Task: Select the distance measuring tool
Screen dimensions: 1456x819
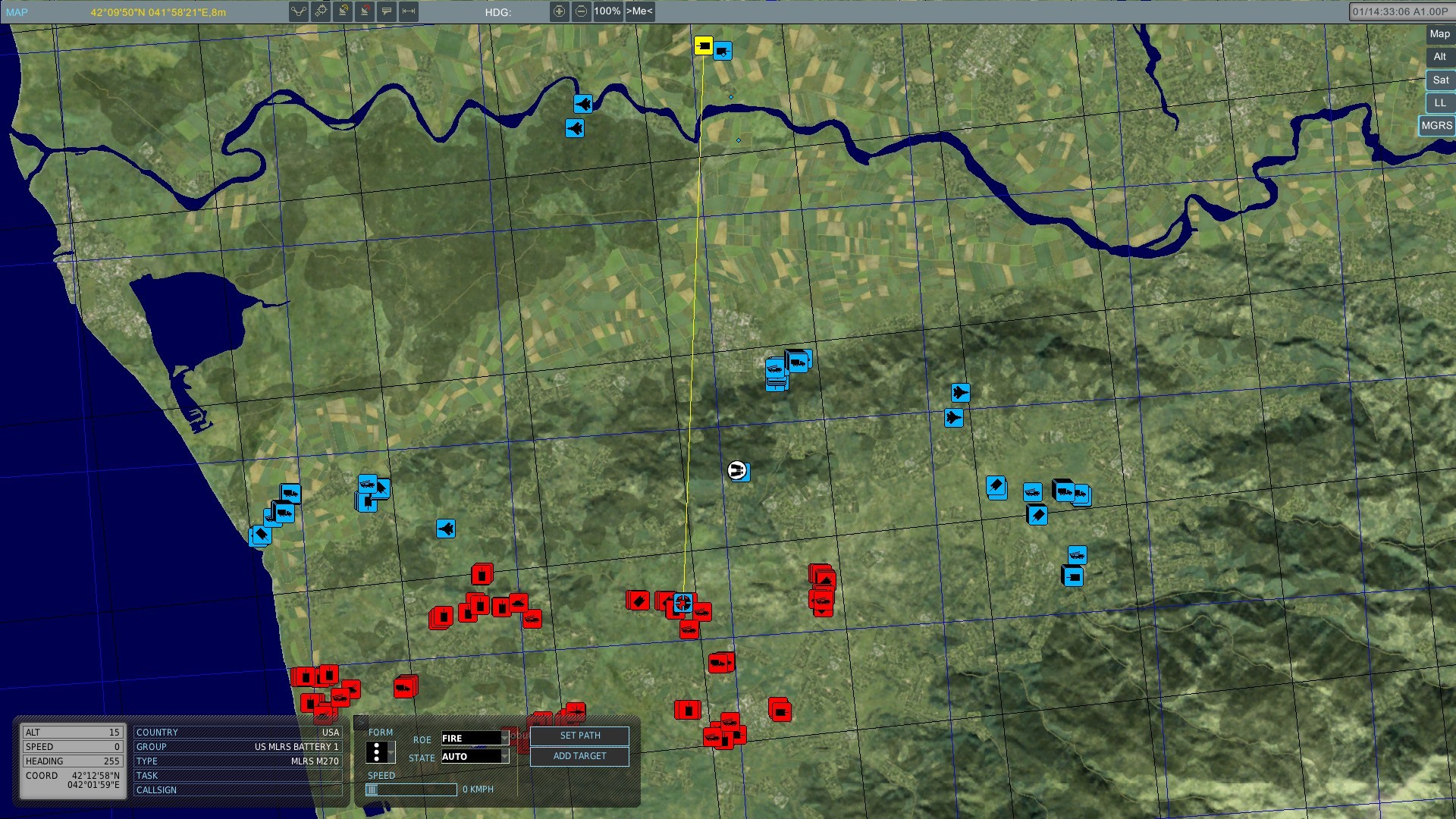Action: 407,11
